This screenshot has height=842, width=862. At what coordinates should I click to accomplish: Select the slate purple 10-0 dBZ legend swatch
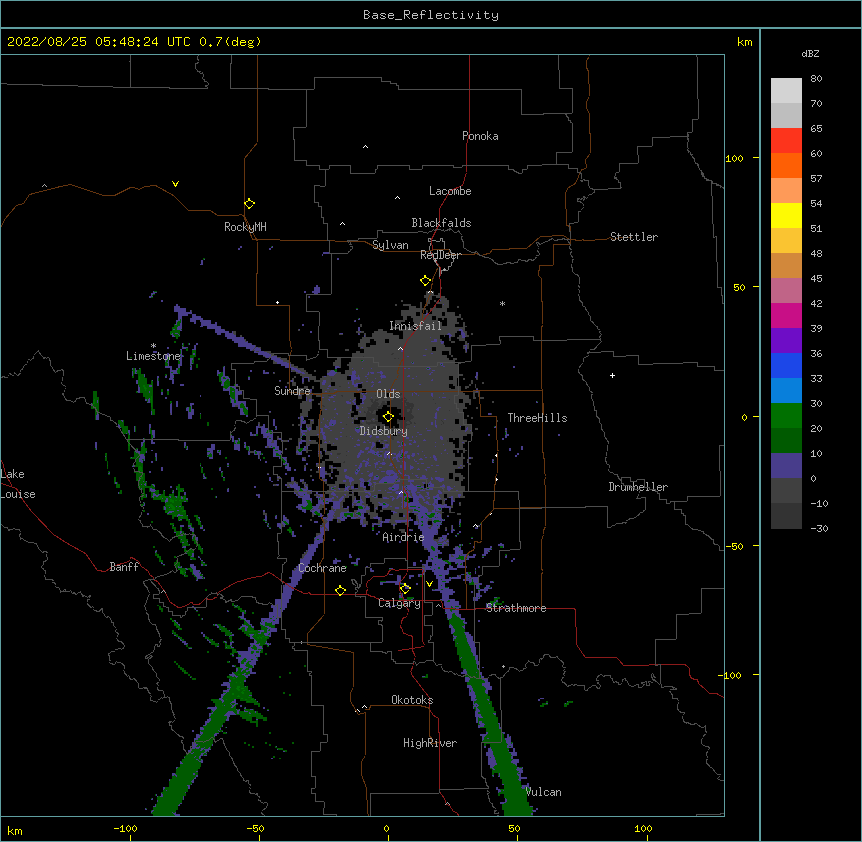click(786, 466)
